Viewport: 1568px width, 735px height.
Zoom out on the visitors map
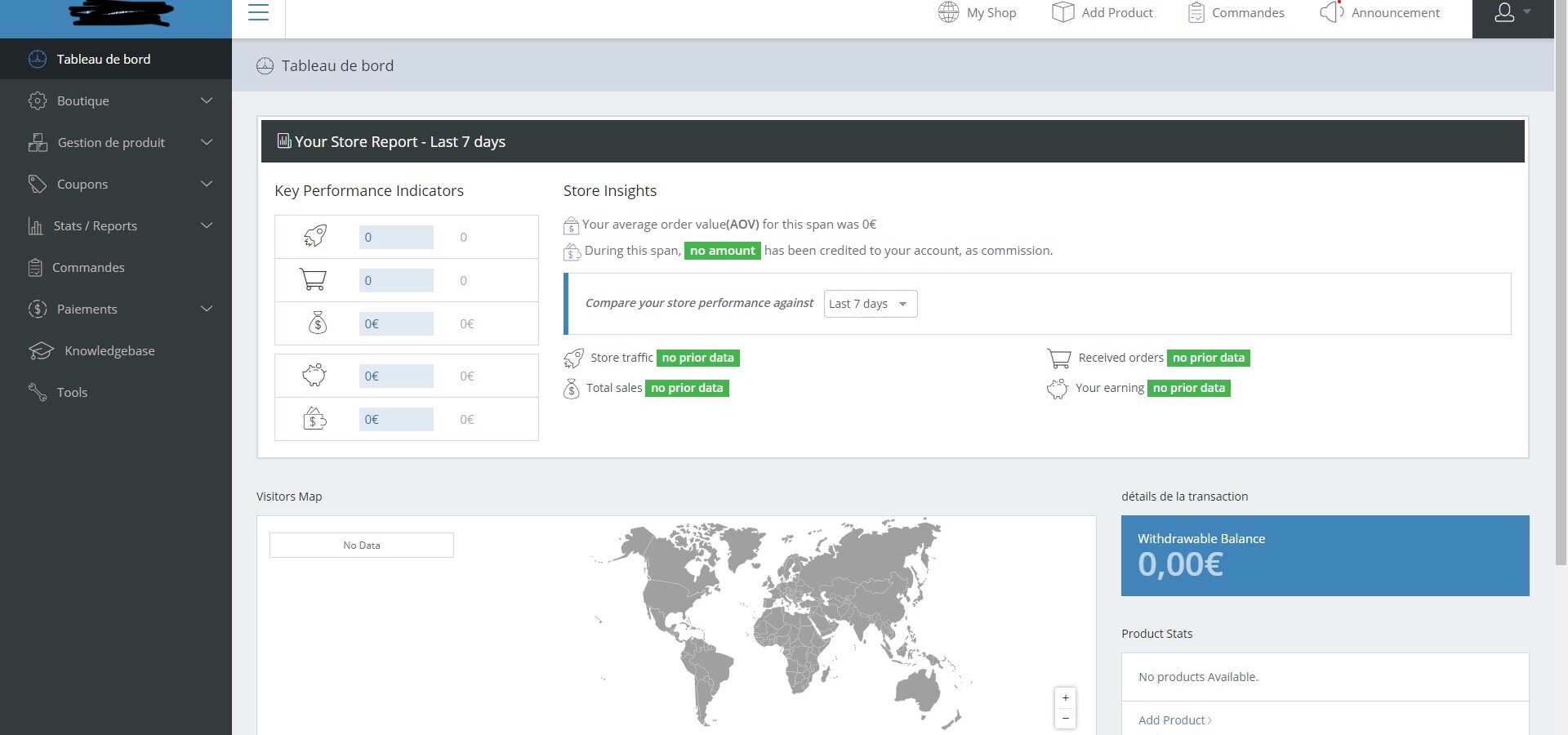(1066, 719)
